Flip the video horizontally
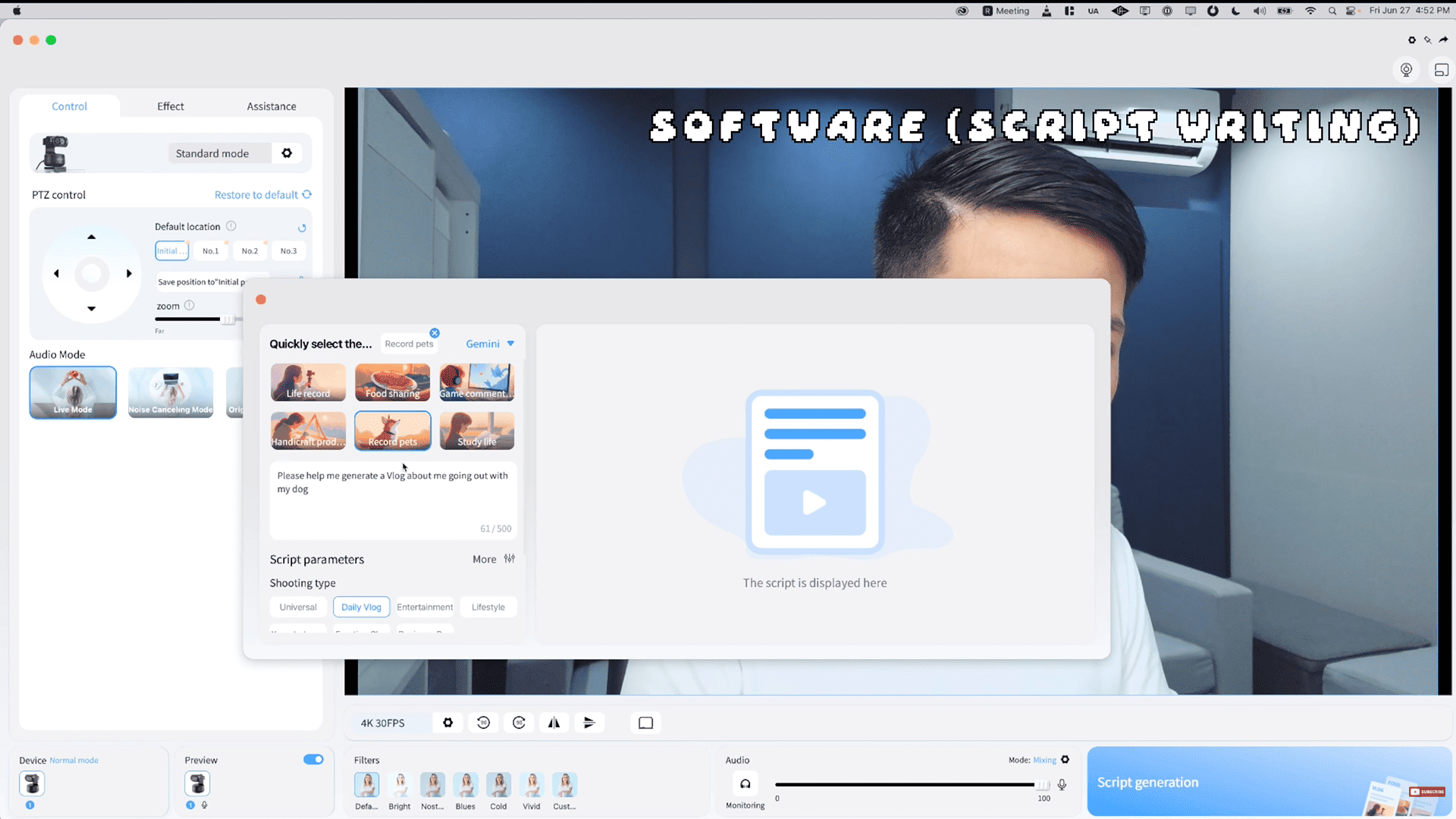1456x819 pixels. 554,723
